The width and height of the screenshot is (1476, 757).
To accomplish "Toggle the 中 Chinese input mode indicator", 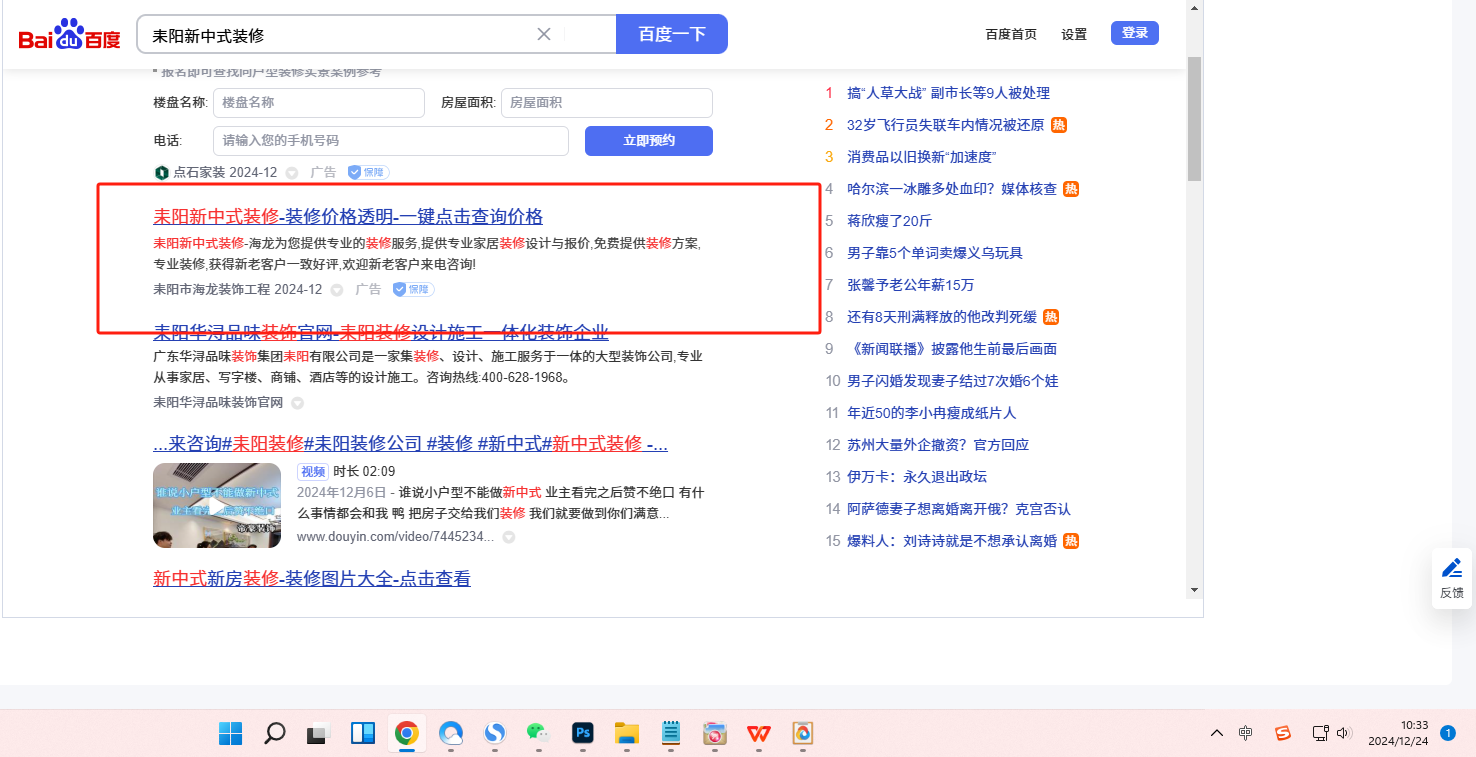I will (x=1245, y=733).
